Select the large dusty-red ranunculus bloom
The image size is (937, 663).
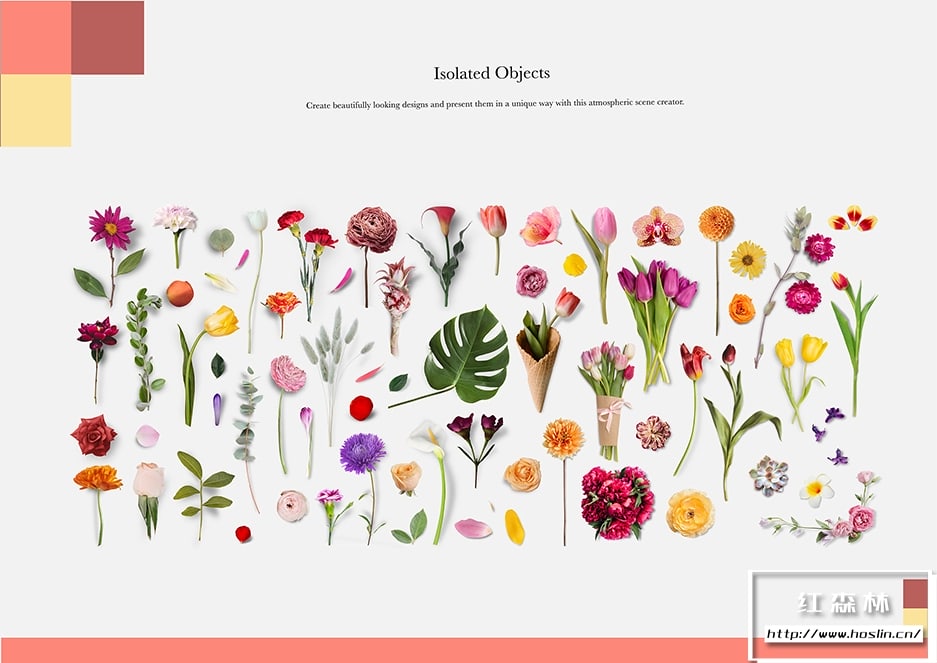click(370, 256)
